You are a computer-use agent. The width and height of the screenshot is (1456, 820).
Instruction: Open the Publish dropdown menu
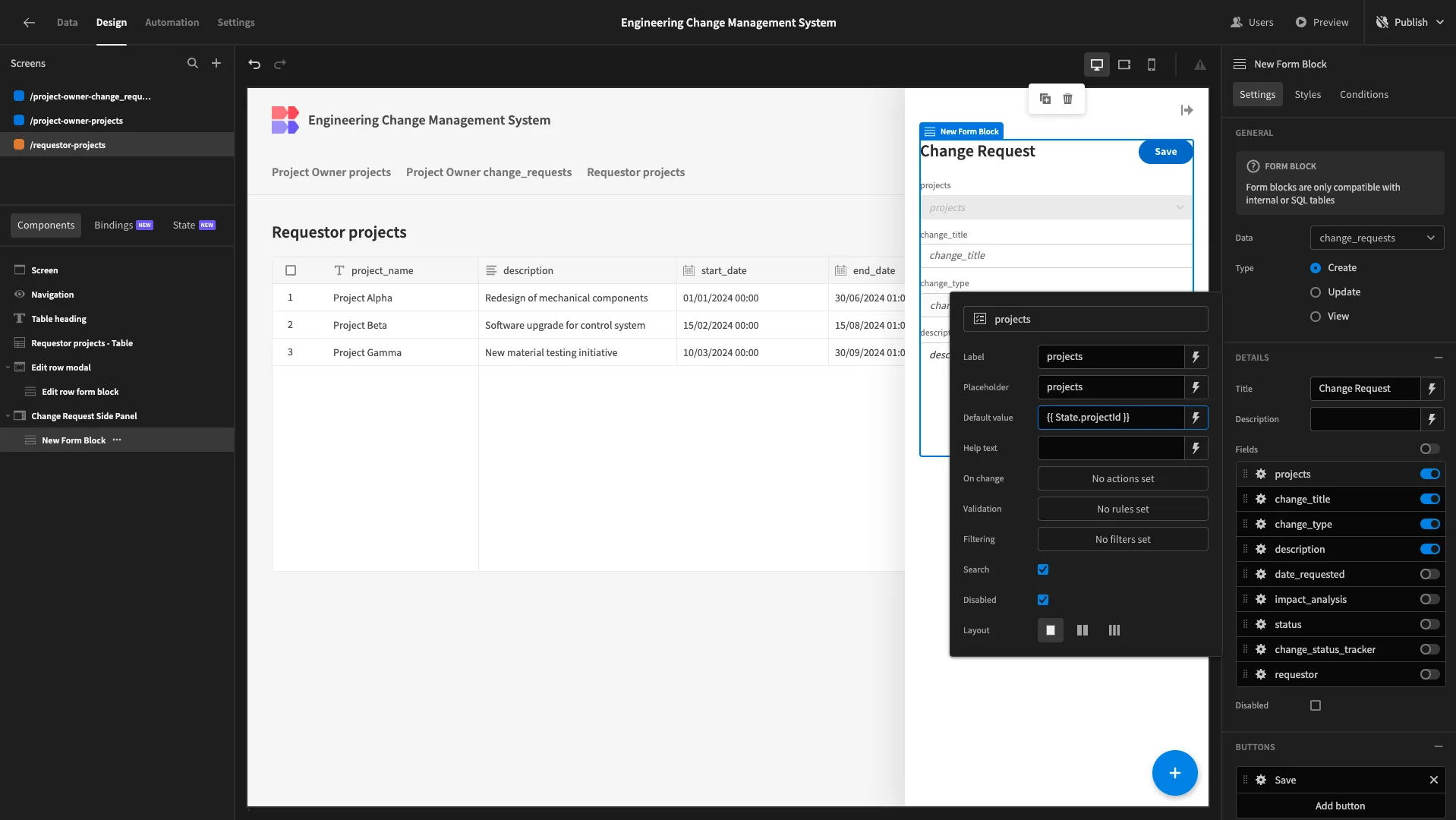click(1412, 23)
